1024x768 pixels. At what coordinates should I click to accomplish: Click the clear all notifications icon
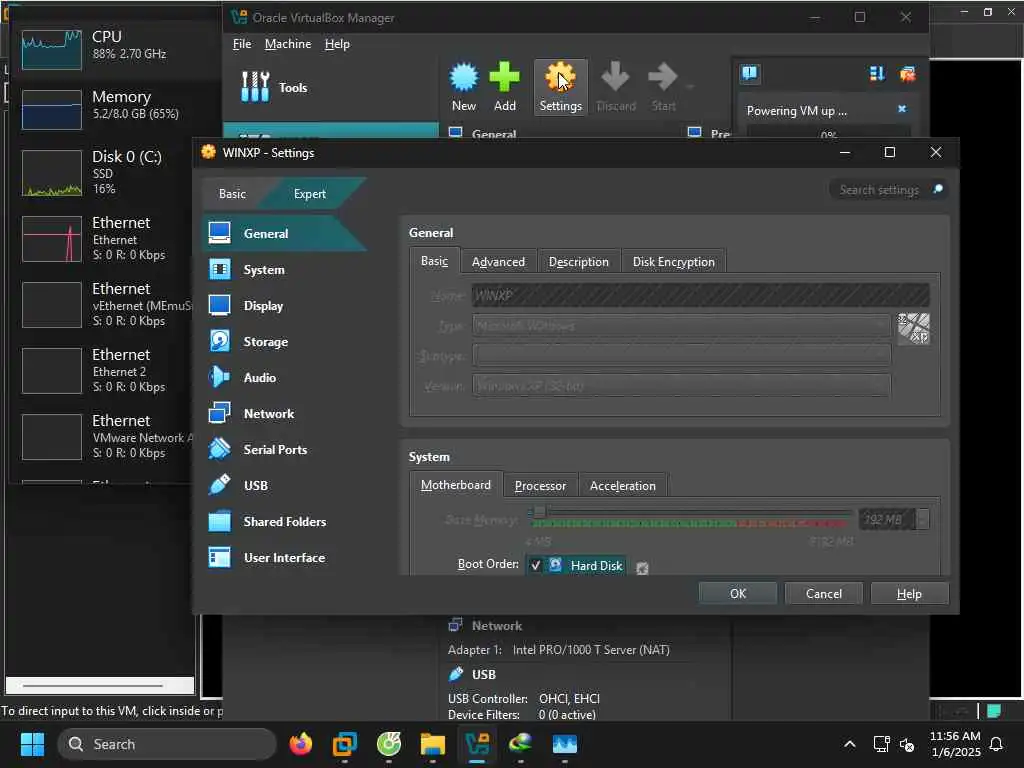(x=907, y=74)
